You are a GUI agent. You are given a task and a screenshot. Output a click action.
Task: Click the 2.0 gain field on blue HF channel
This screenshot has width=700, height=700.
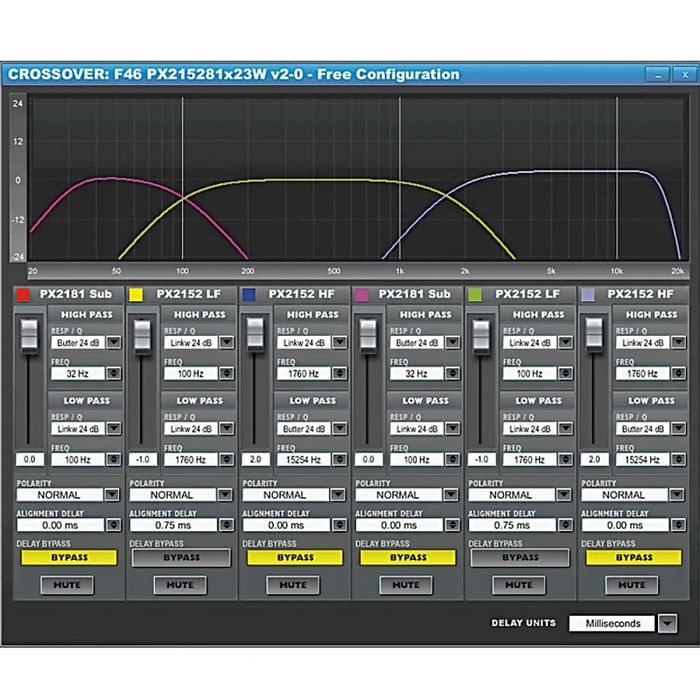pyautogui.click(x=255, y=459)
